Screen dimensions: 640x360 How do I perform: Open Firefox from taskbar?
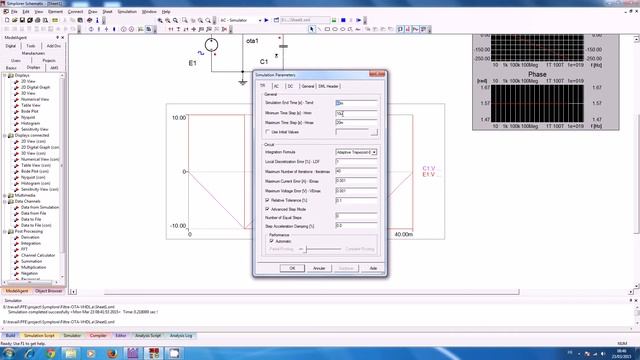tap(112, 353)
